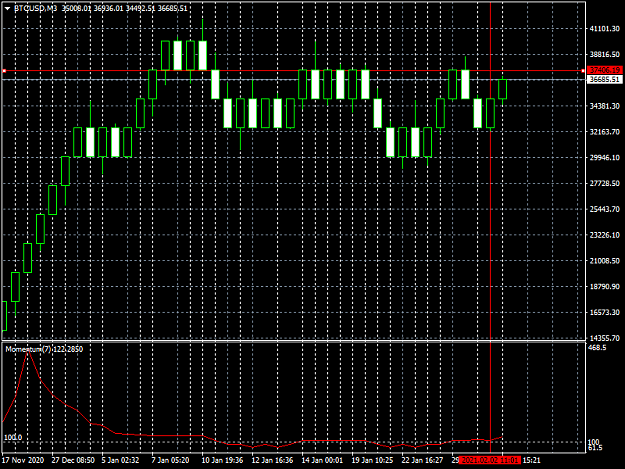Select the red horizontal line's right anchor handle
This screenshot has height=469, width=625.
click(583, 71)
